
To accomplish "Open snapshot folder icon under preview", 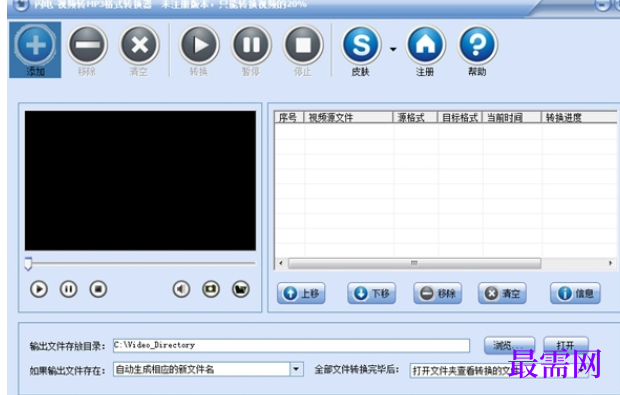I will 241,289.
